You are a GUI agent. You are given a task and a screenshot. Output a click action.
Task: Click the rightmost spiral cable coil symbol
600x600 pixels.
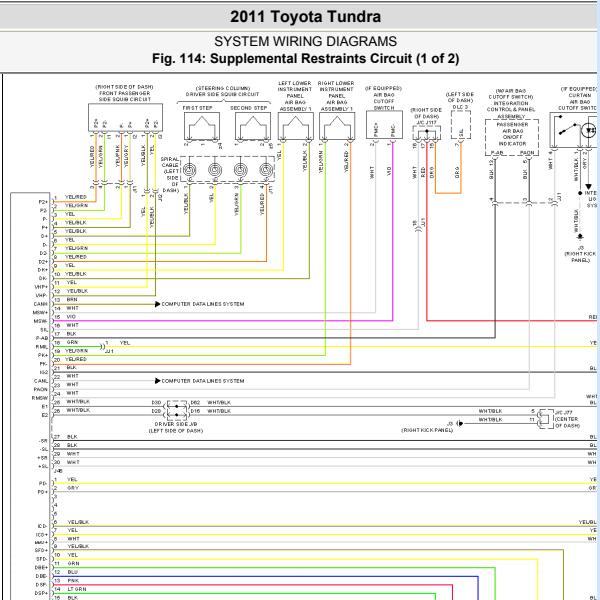(266, 170)
